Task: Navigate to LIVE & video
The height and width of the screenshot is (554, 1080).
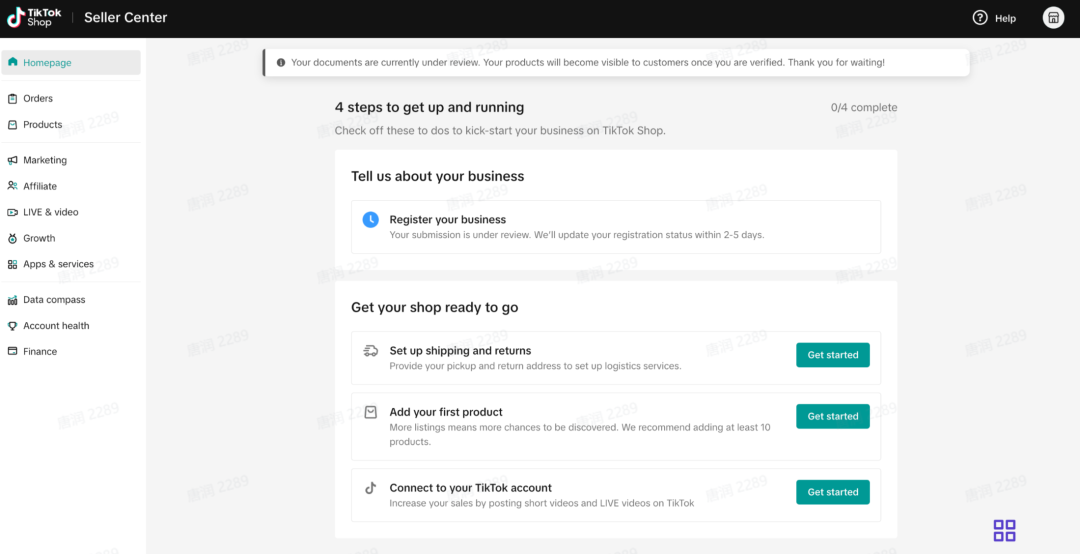Action: [x=50, y=212]
